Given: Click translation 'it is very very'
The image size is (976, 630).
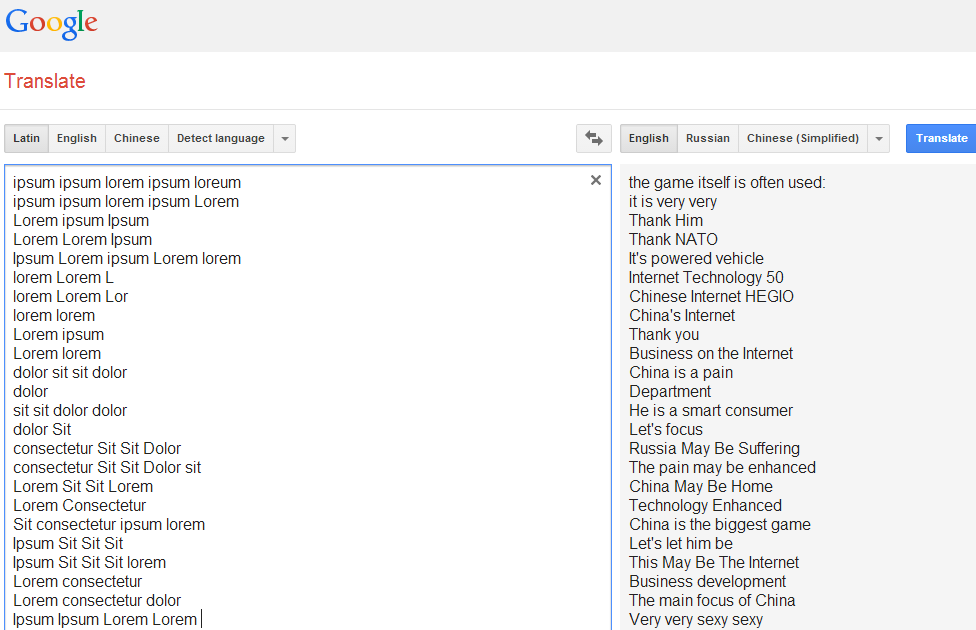Looking at the screenshot, I should point(673,202).
